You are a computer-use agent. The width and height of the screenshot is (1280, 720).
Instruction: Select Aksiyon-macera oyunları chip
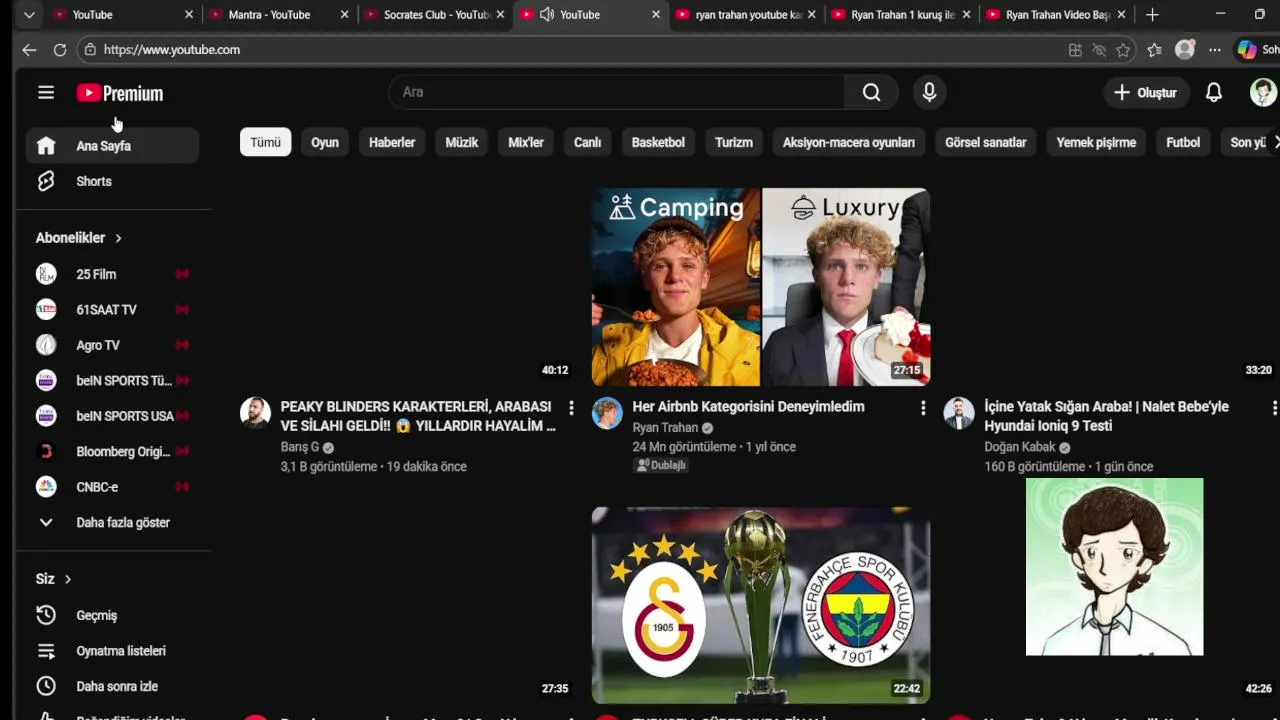[849, 142]
